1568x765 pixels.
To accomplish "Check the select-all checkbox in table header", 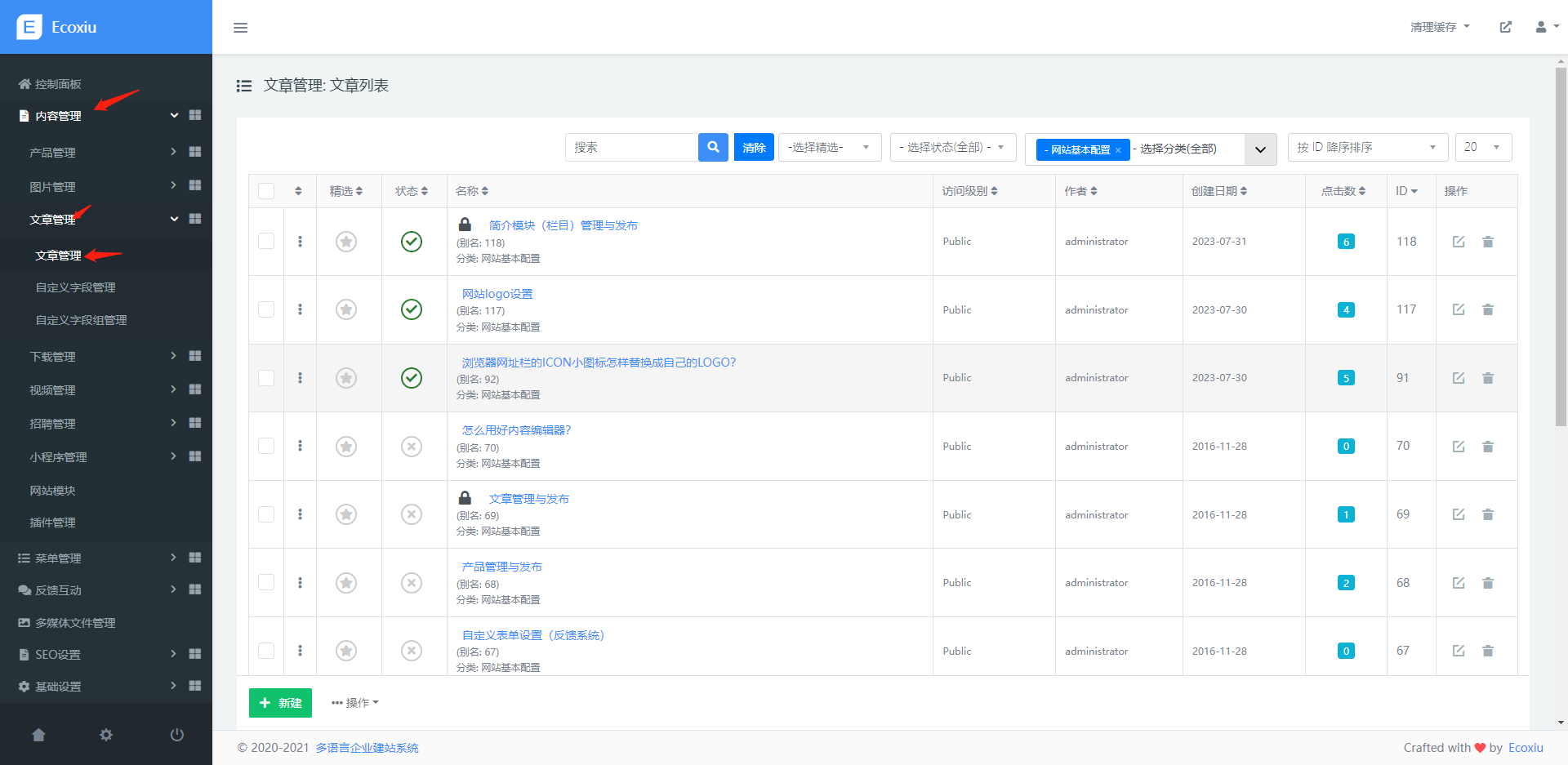I will click(x=266, y=191).
